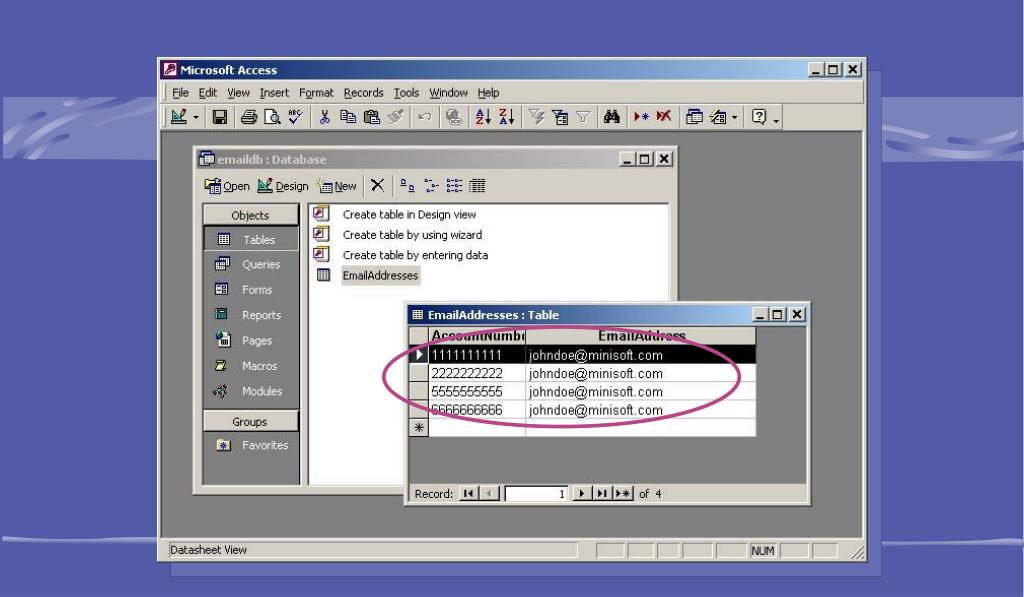This screenshot has width=1024, height=597.
Task: Open the Favorites group
Action: (251, 445)
